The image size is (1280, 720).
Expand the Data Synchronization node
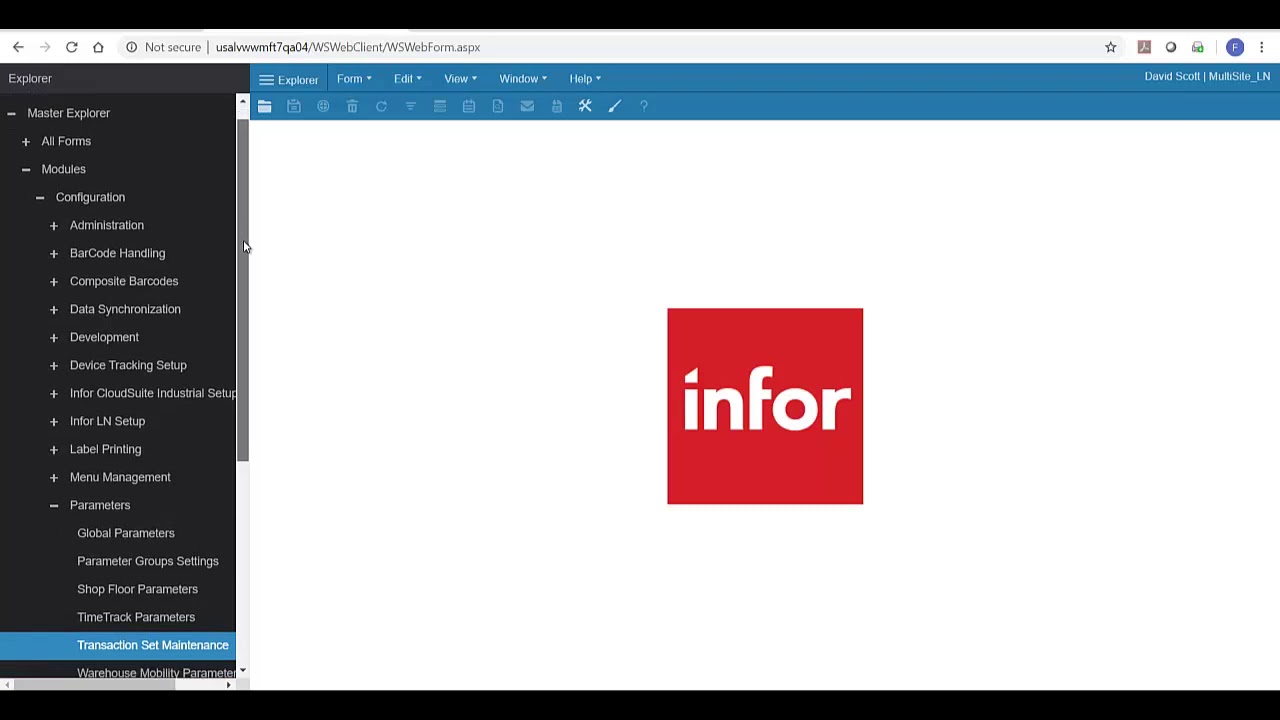pos(54,310)
